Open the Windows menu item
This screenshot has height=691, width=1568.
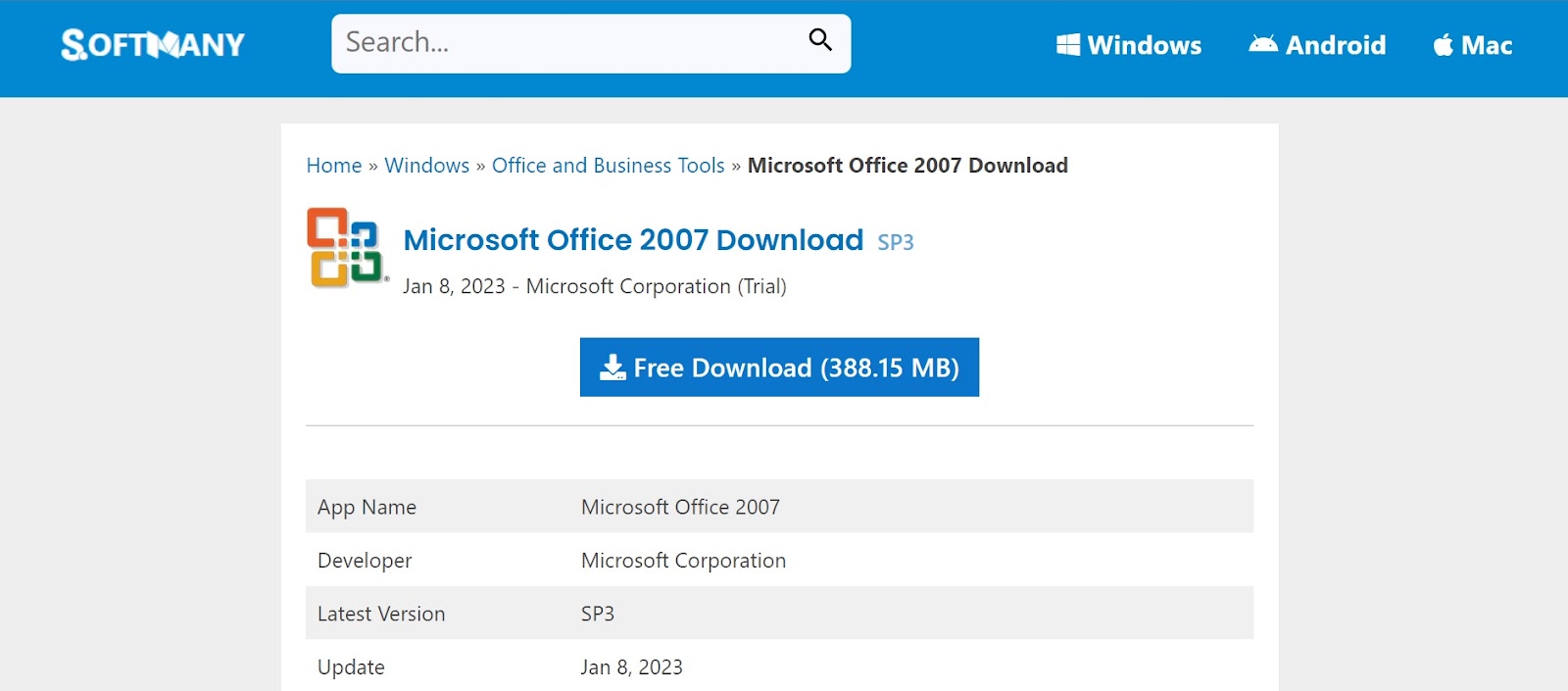[1144, 45]
